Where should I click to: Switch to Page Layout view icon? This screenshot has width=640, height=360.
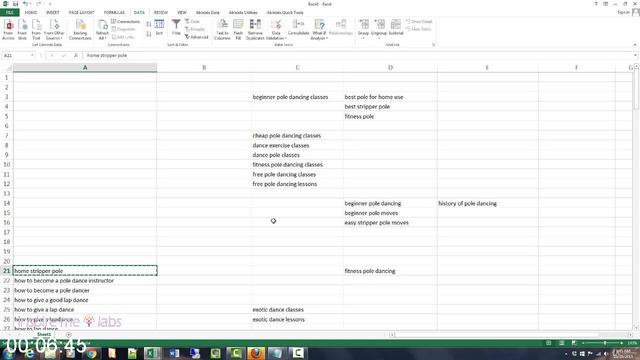pyautogui.click(x=562, y=343)
